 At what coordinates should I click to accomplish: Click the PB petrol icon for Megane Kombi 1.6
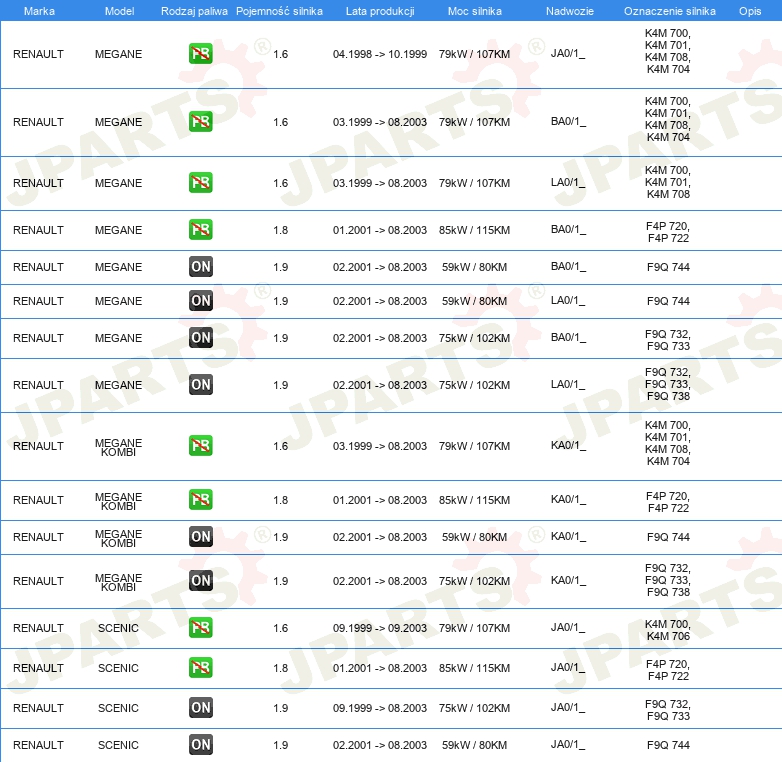(200, 445)
